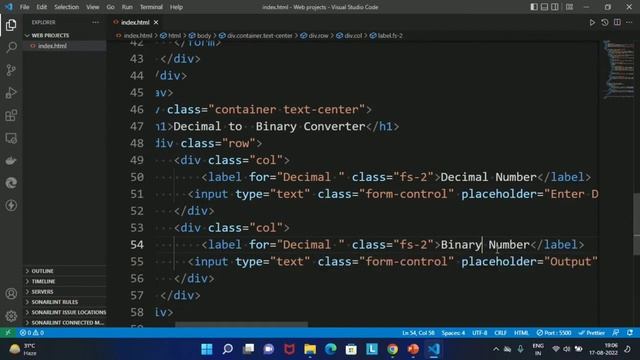Click the editor minimap code overview
Image resolution: width=640 pixels, height=360 pixels.
pyautogui.click(x=618, y=69)
